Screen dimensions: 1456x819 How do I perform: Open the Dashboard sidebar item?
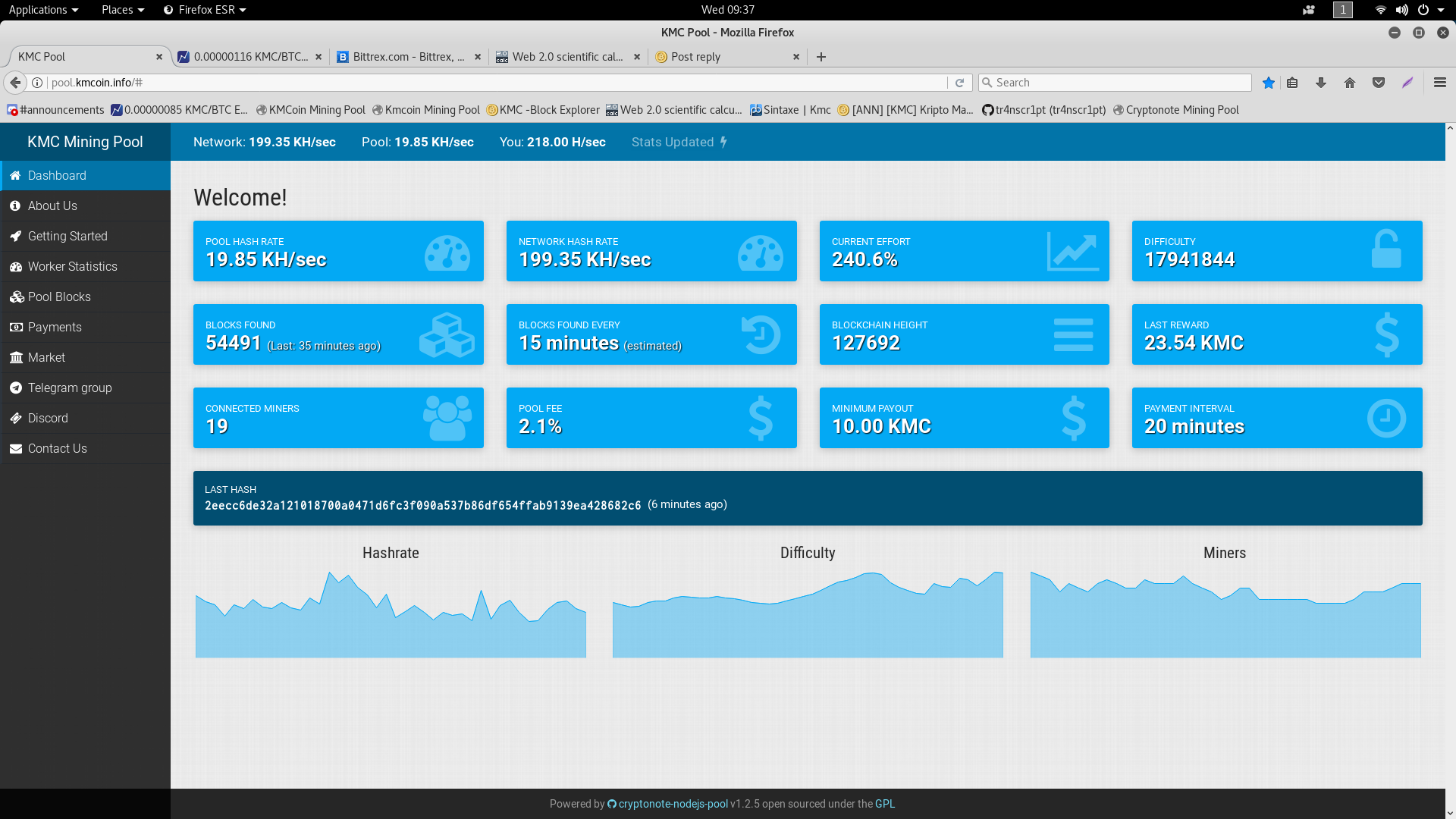(x=85, y=175)
